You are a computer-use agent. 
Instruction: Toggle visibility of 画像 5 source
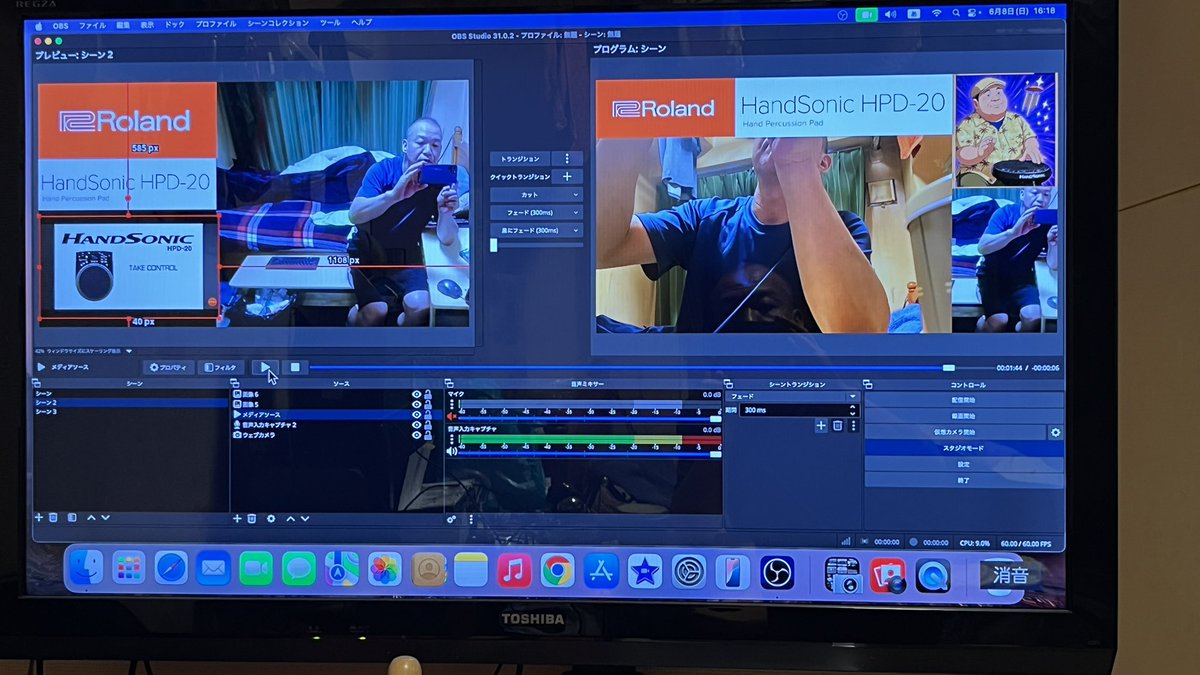[x=416, y=405]
